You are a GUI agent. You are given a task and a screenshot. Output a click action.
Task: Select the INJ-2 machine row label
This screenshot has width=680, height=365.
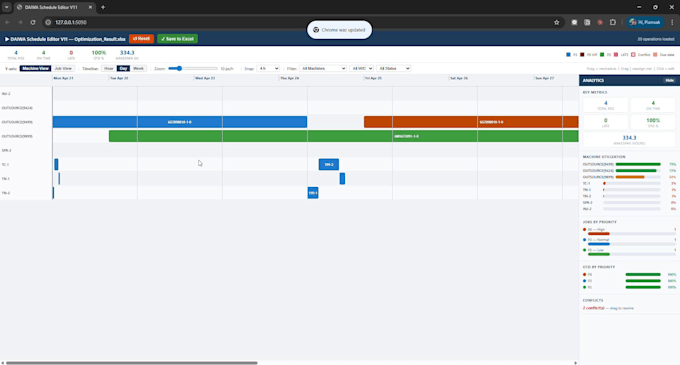[6, 94]
